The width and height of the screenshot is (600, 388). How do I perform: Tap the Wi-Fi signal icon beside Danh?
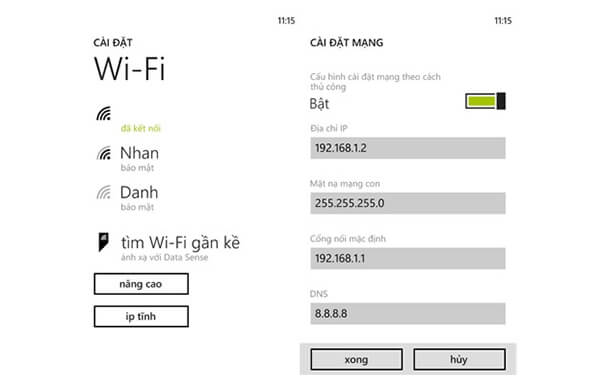(104, 192)
